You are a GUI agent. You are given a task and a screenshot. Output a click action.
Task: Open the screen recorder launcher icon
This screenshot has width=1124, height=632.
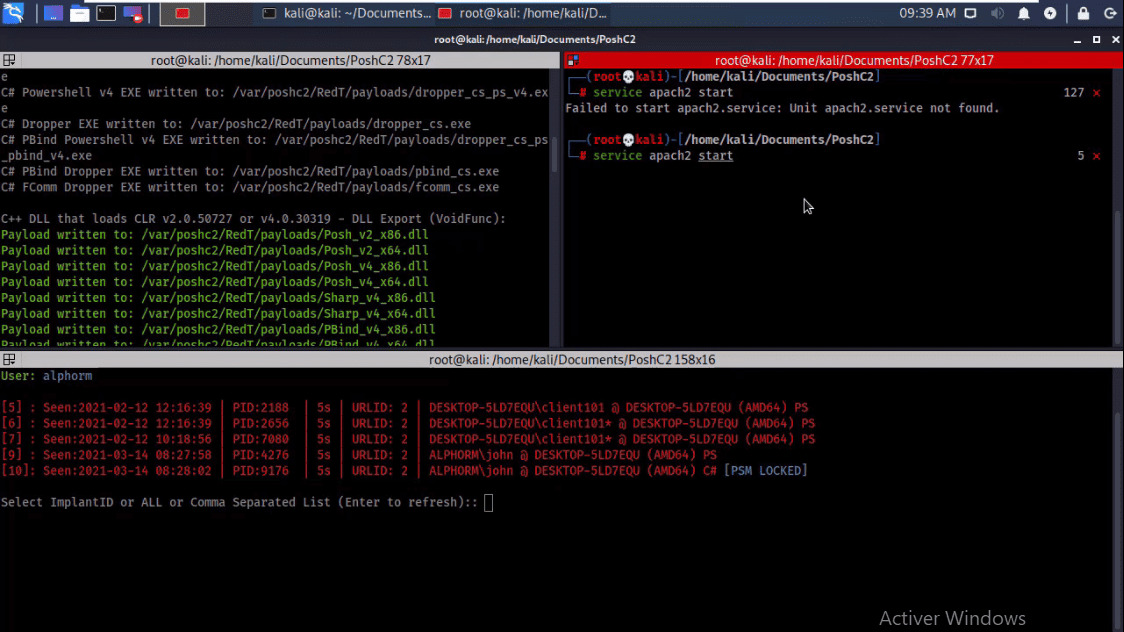click(133, 14)
